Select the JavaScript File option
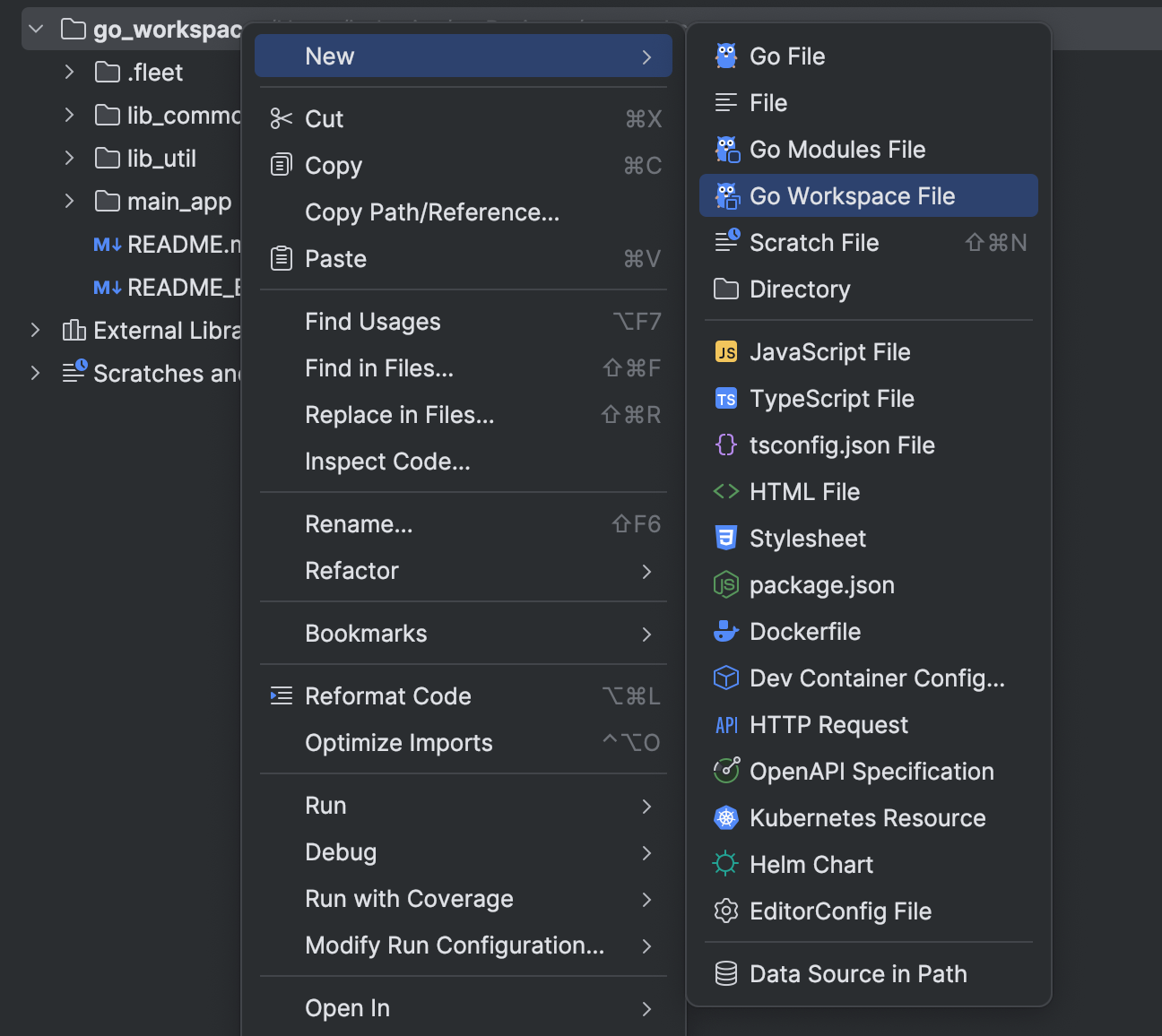The image size is (1162, 1036). click(829, 351)
